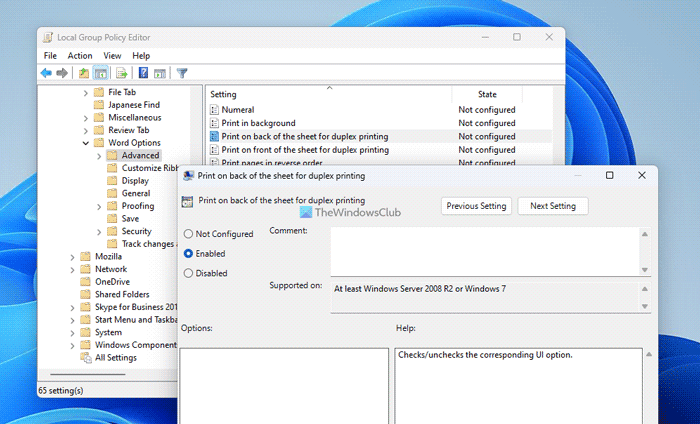
Task: Click the Up one level folder icon
Action: point(83,73)
